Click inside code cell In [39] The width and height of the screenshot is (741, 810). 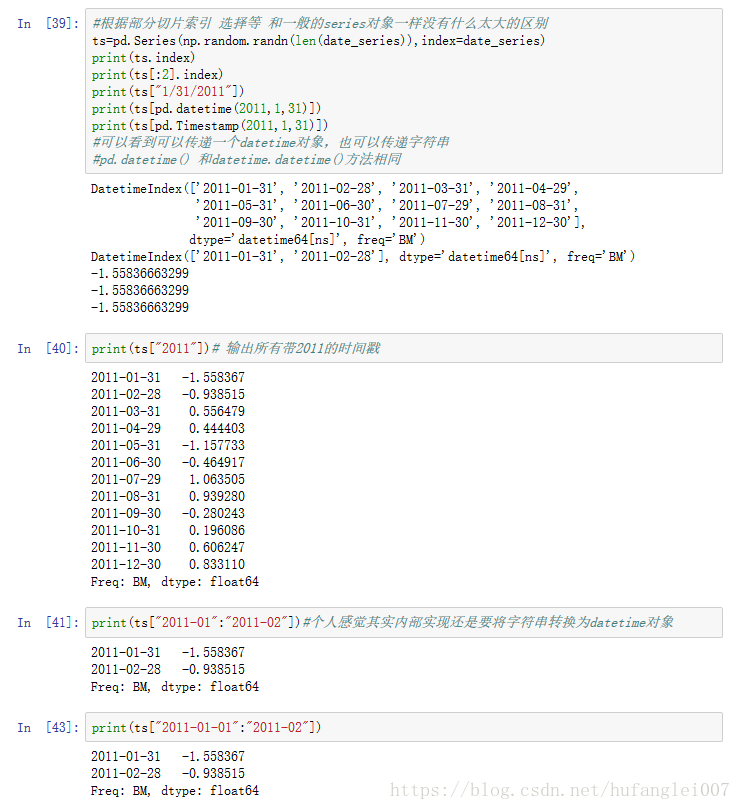[404, 91]
